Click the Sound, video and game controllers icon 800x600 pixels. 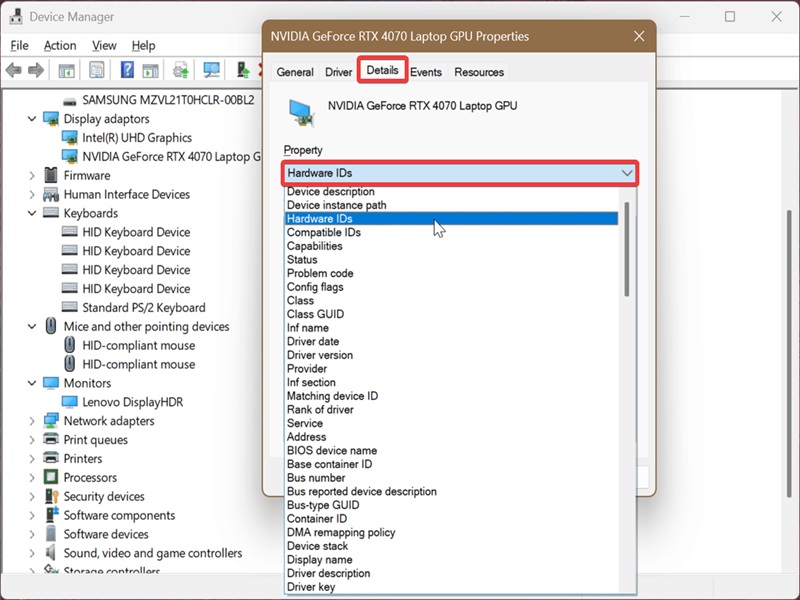tap(51, 553)
